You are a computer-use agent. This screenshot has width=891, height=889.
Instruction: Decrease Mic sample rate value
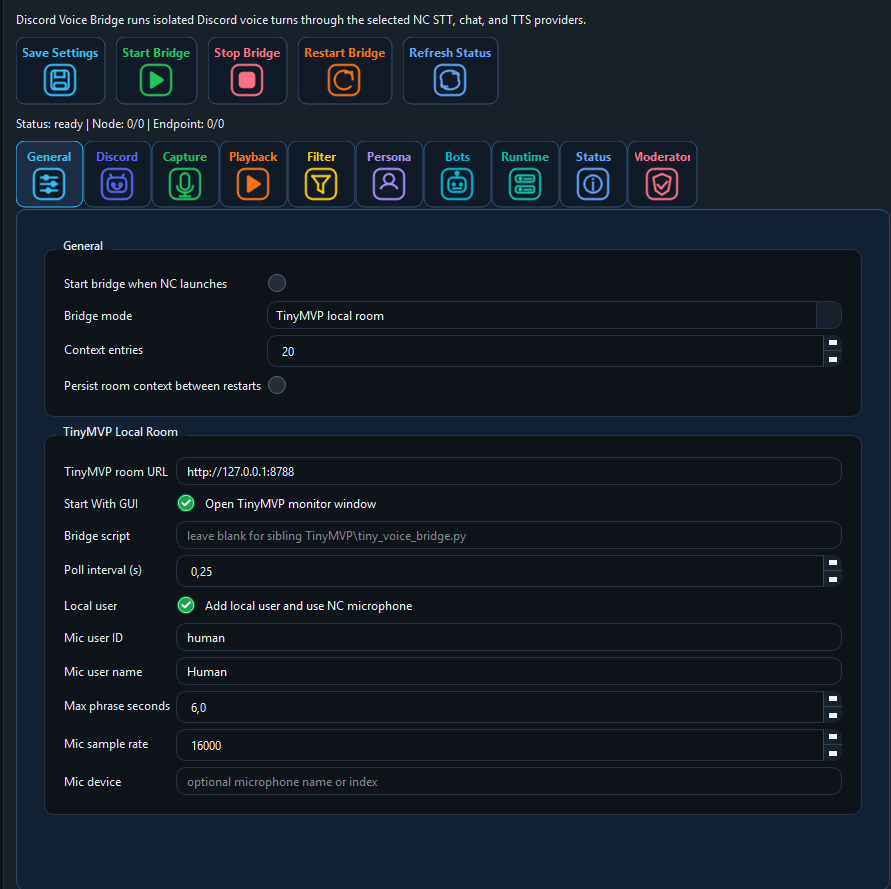tap(832, 753)
